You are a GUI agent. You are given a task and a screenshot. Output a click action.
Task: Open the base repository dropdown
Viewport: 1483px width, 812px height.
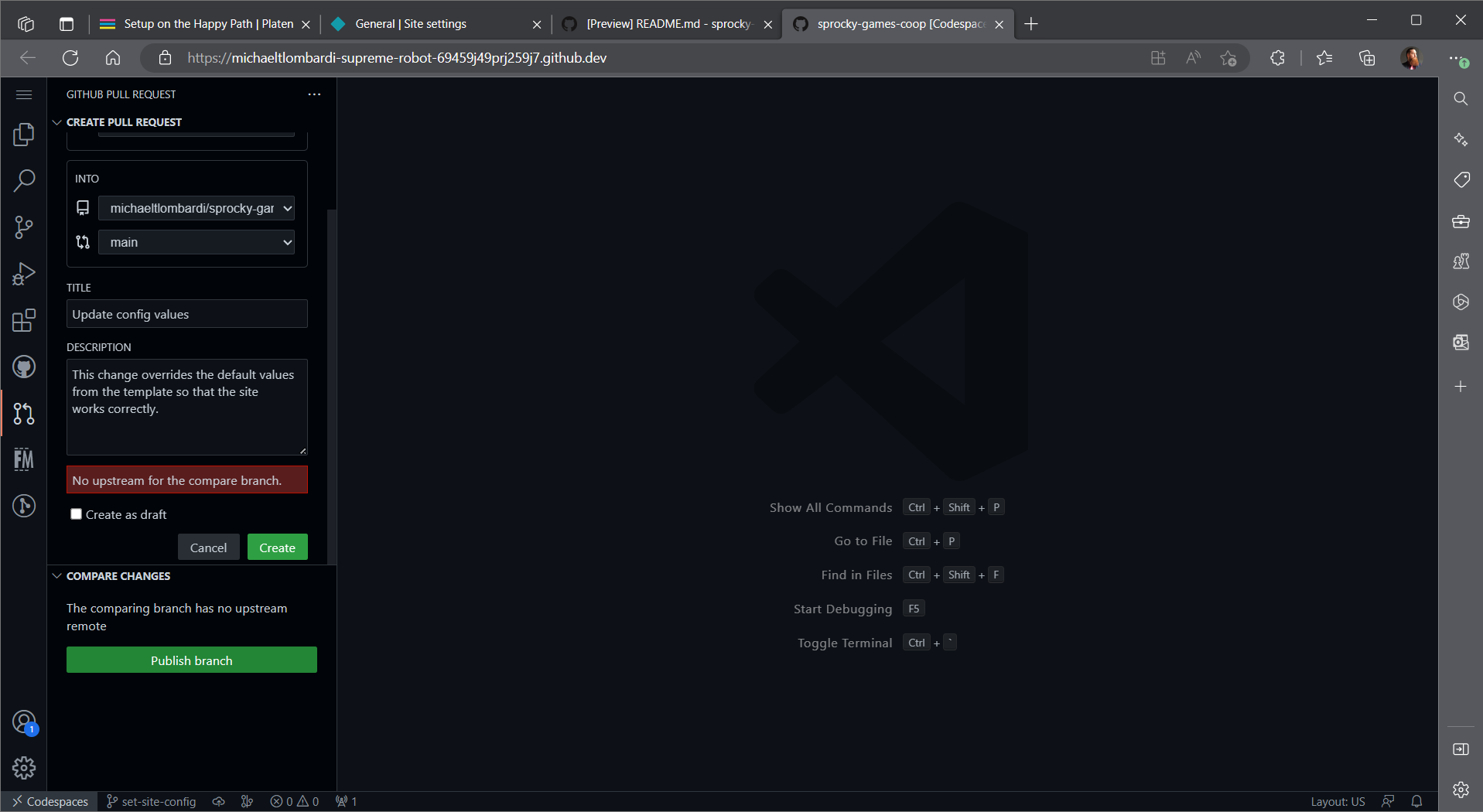196,208
